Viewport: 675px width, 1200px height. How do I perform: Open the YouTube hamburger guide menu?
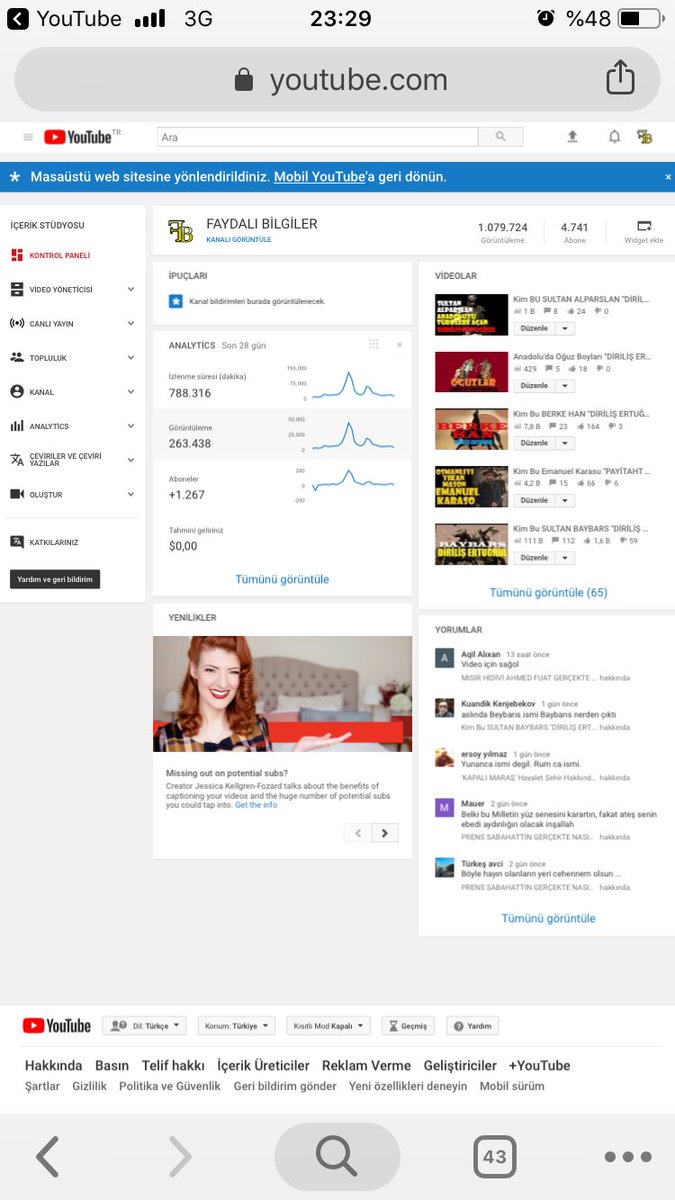28,137
